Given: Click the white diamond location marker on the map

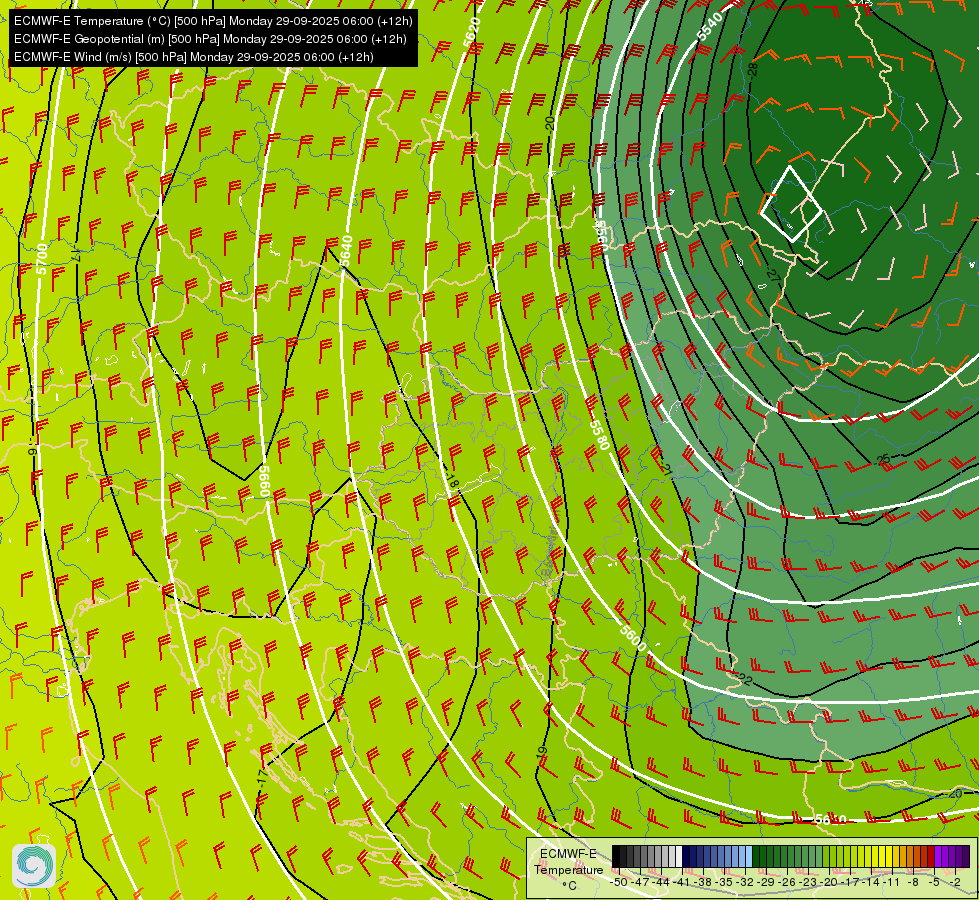Looking at the screenshot, I should pyautogui.click(x=791, y=204).
